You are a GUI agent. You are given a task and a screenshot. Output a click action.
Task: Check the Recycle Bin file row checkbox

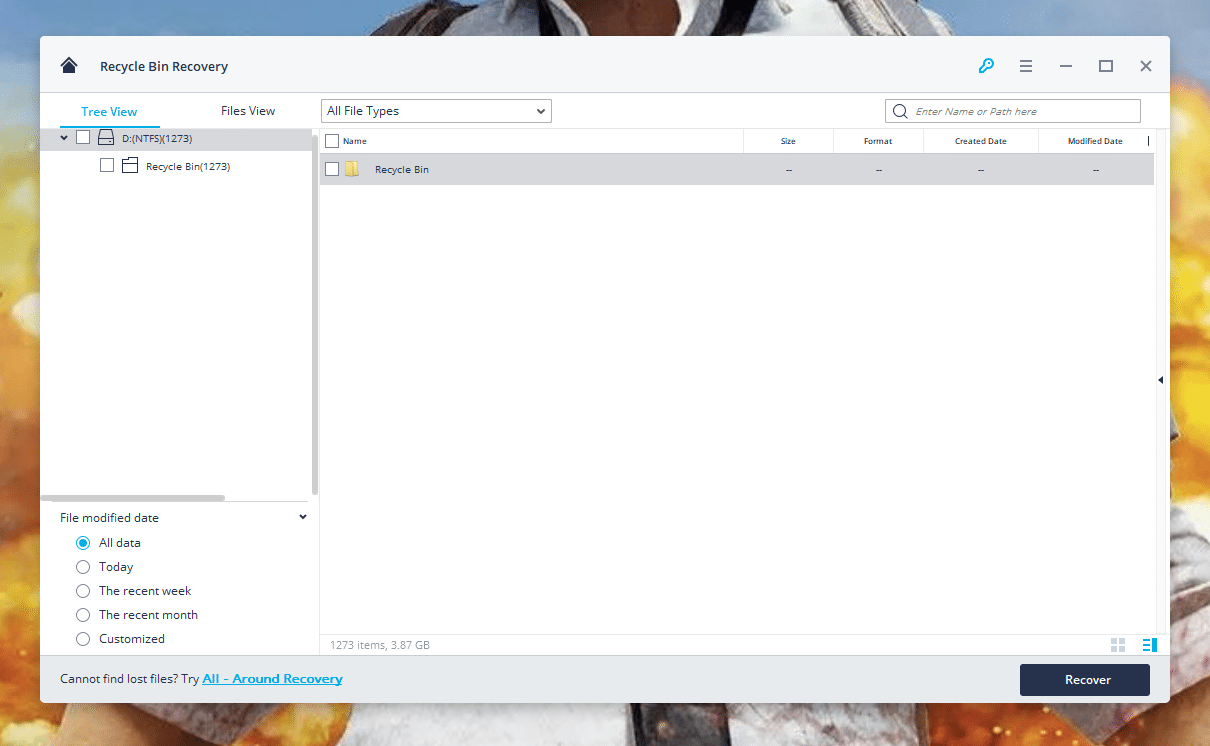click(332, 169)
